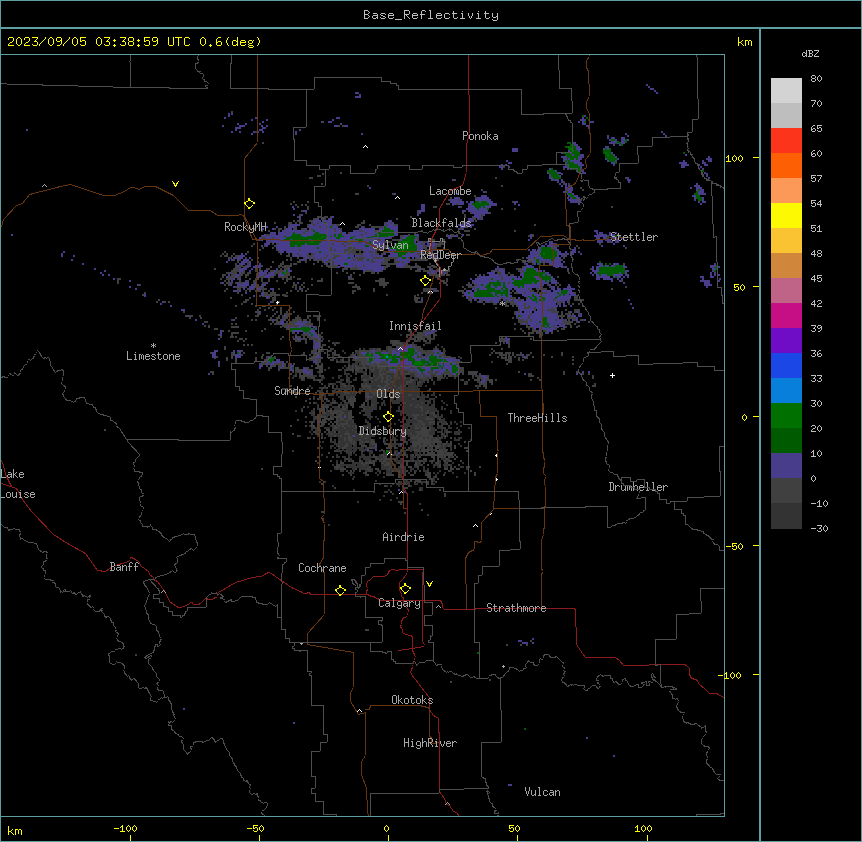The width and height of the screenshot is (862, 842).
Task: Click the Sundre label
Action: click(292, 391)
